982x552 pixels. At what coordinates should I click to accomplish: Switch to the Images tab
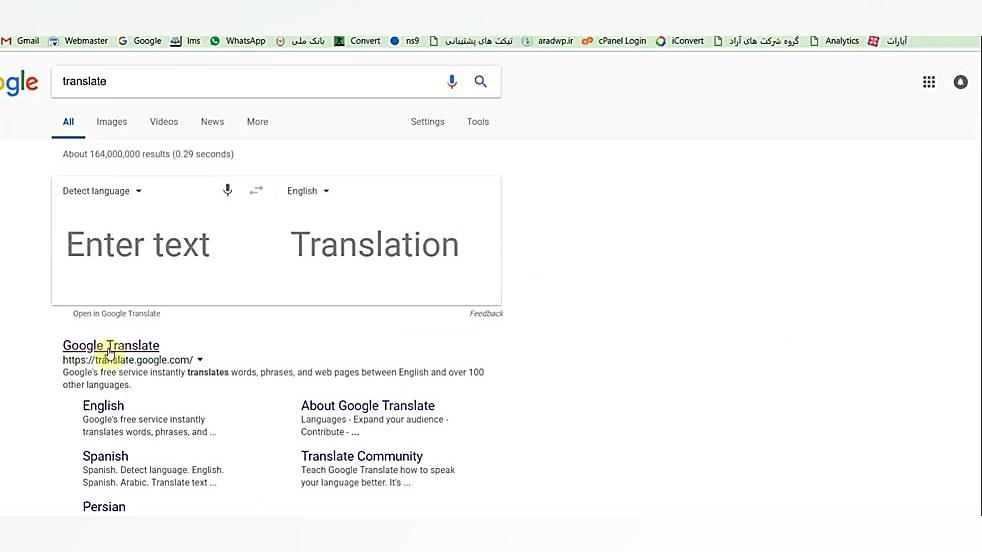(111, 122)
